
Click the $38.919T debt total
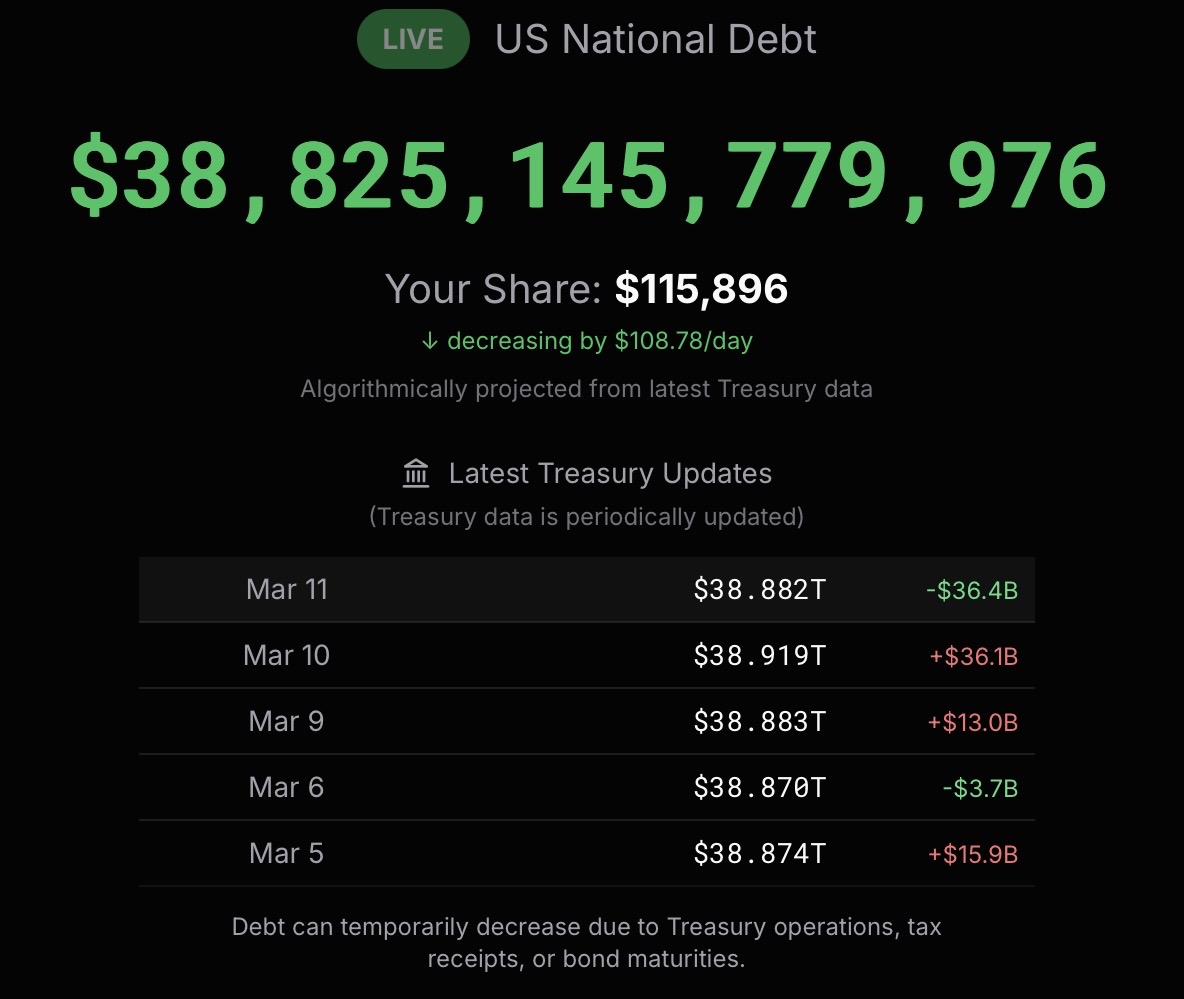pos(760,656)
